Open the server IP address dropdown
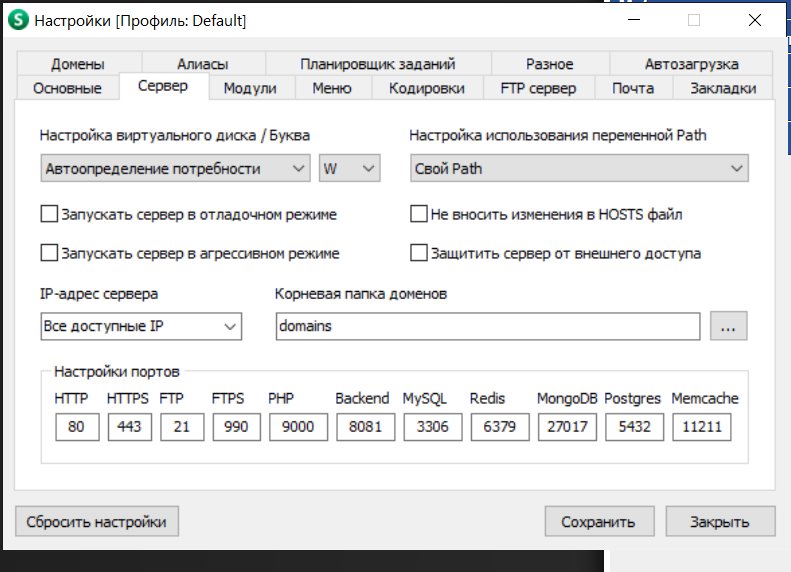 pyautogui.click(x=141, y=326)
